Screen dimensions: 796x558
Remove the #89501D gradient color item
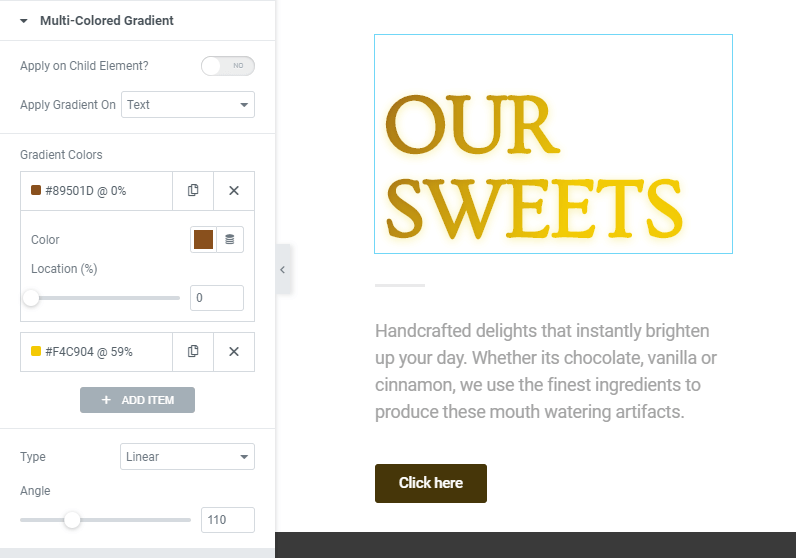234,190
